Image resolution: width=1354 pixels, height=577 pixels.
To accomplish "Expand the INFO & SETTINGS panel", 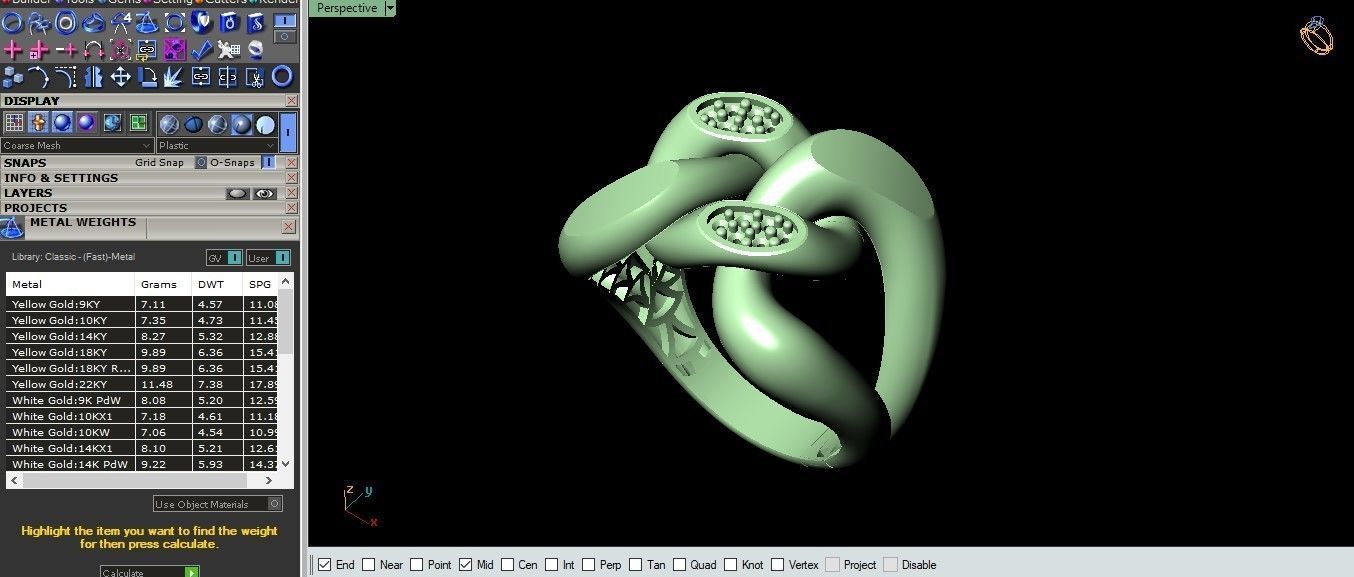I will coord(60,178).
